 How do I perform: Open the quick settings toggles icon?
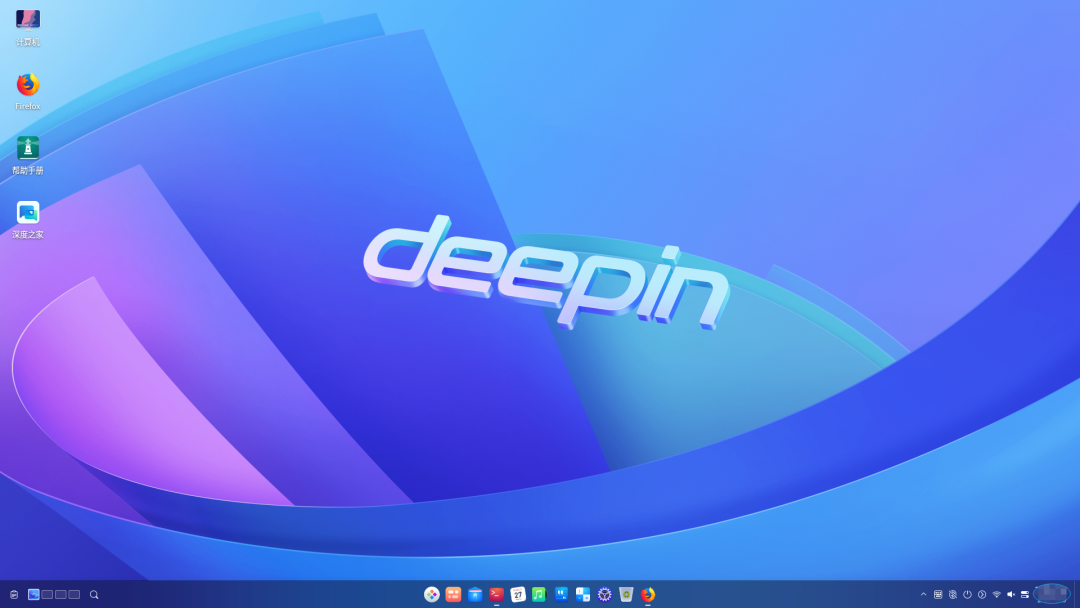1025,594
